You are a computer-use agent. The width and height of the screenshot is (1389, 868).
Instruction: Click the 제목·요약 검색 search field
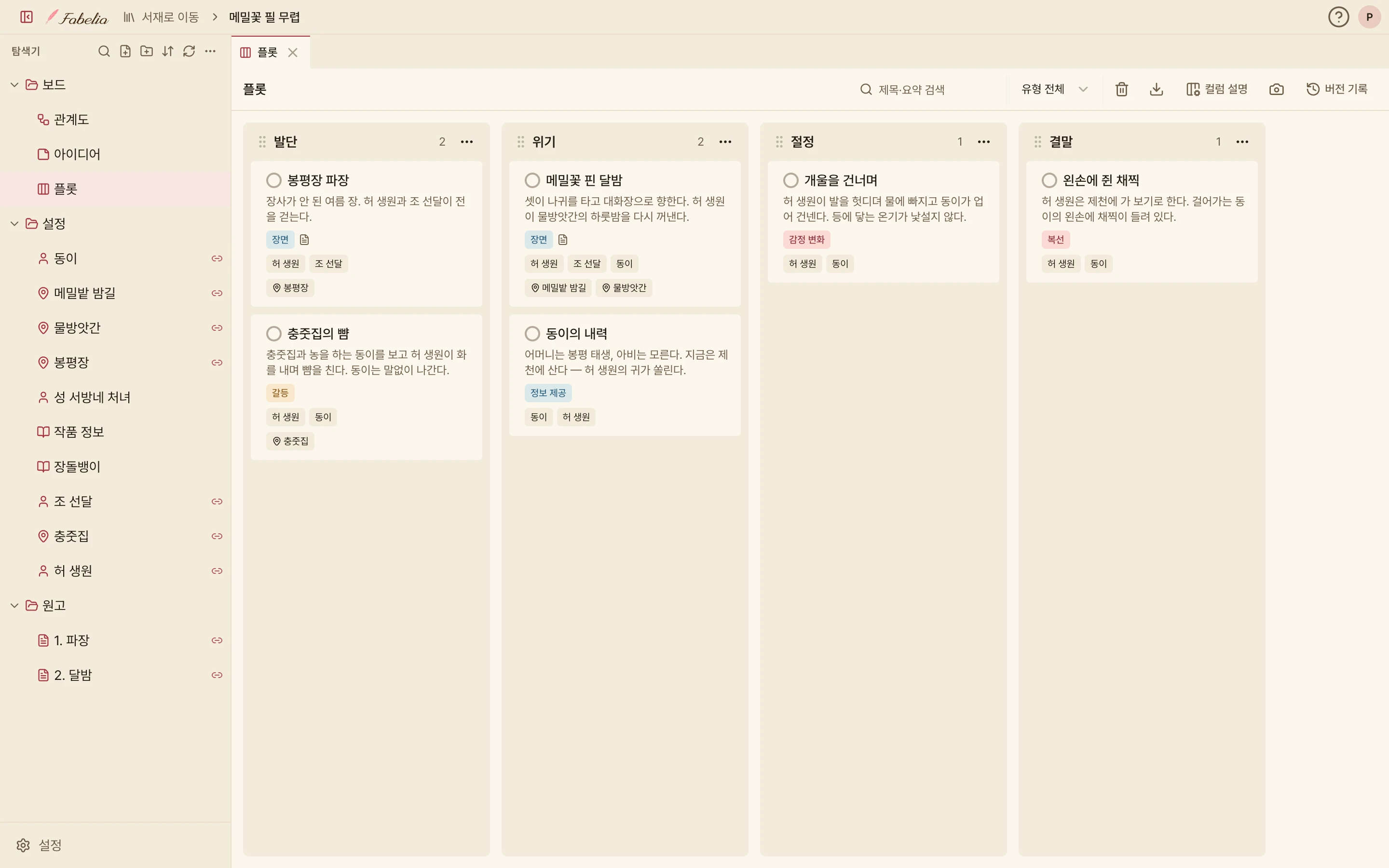(x=930, y=90)
